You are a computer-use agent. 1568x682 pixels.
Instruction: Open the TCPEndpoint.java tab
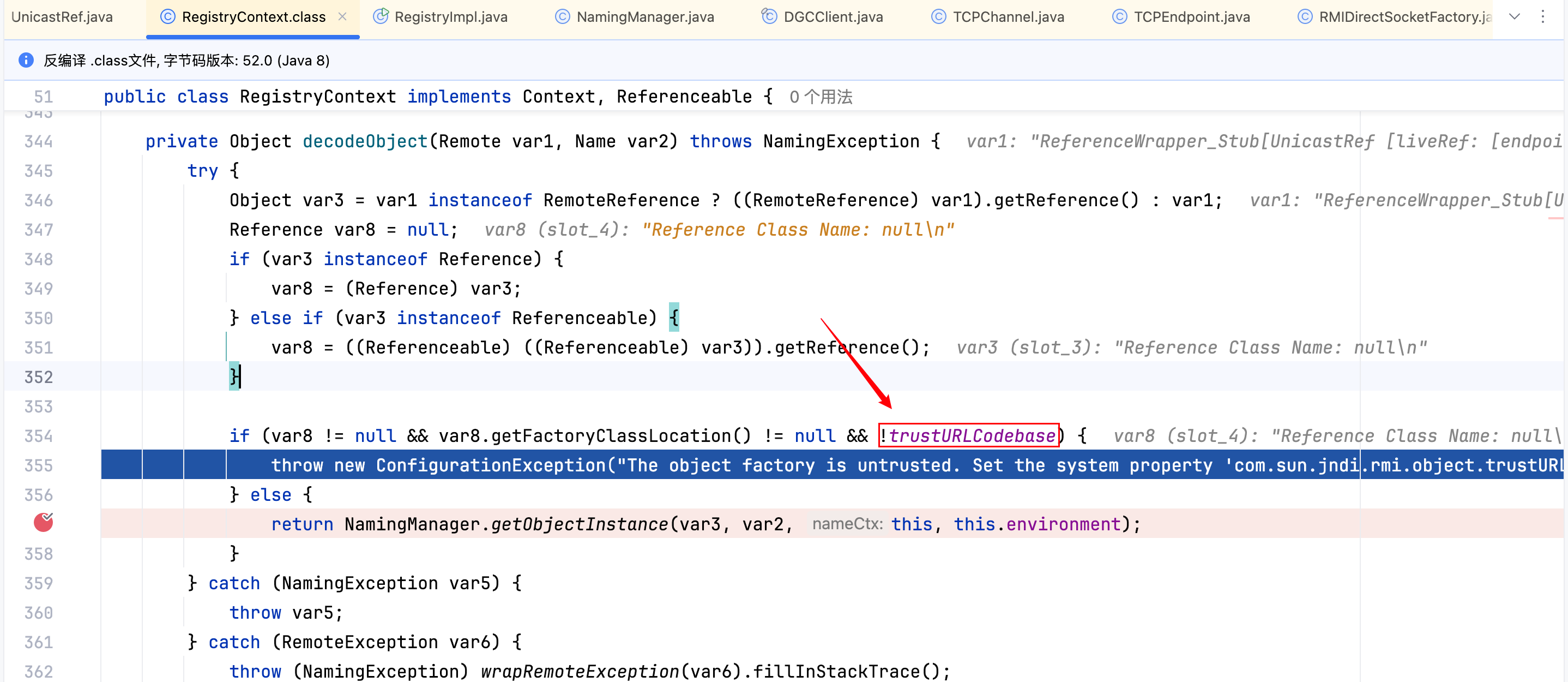click(x=1191, y=17)
